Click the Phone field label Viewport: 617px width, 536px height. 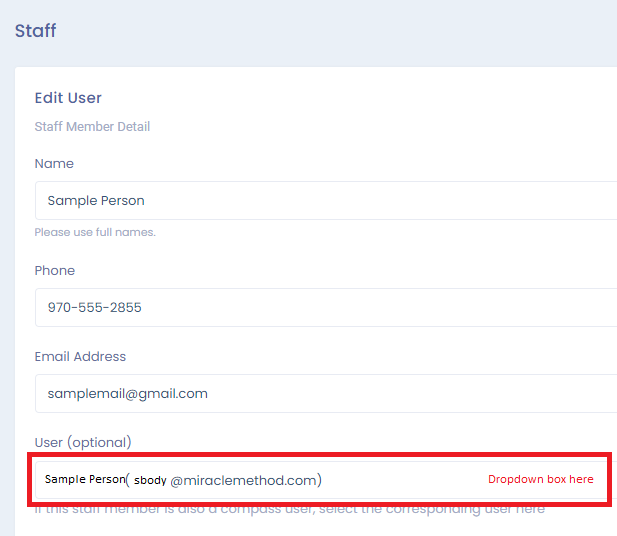[55, 270]
